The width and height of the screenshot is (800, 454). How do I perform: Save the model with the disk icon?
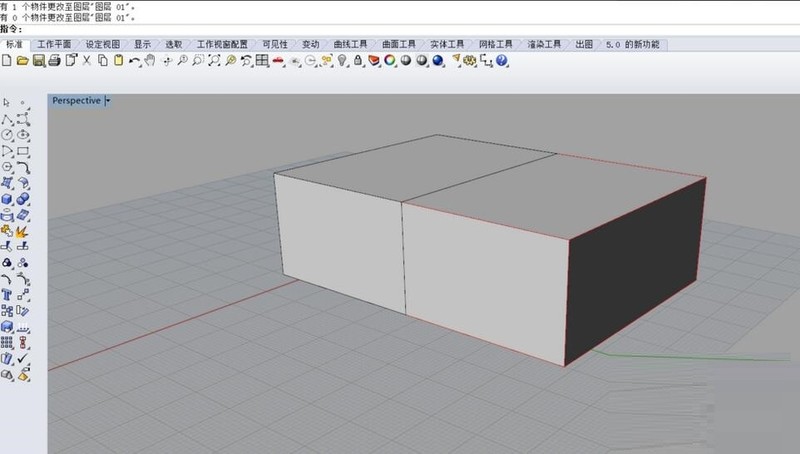point(38,61)
